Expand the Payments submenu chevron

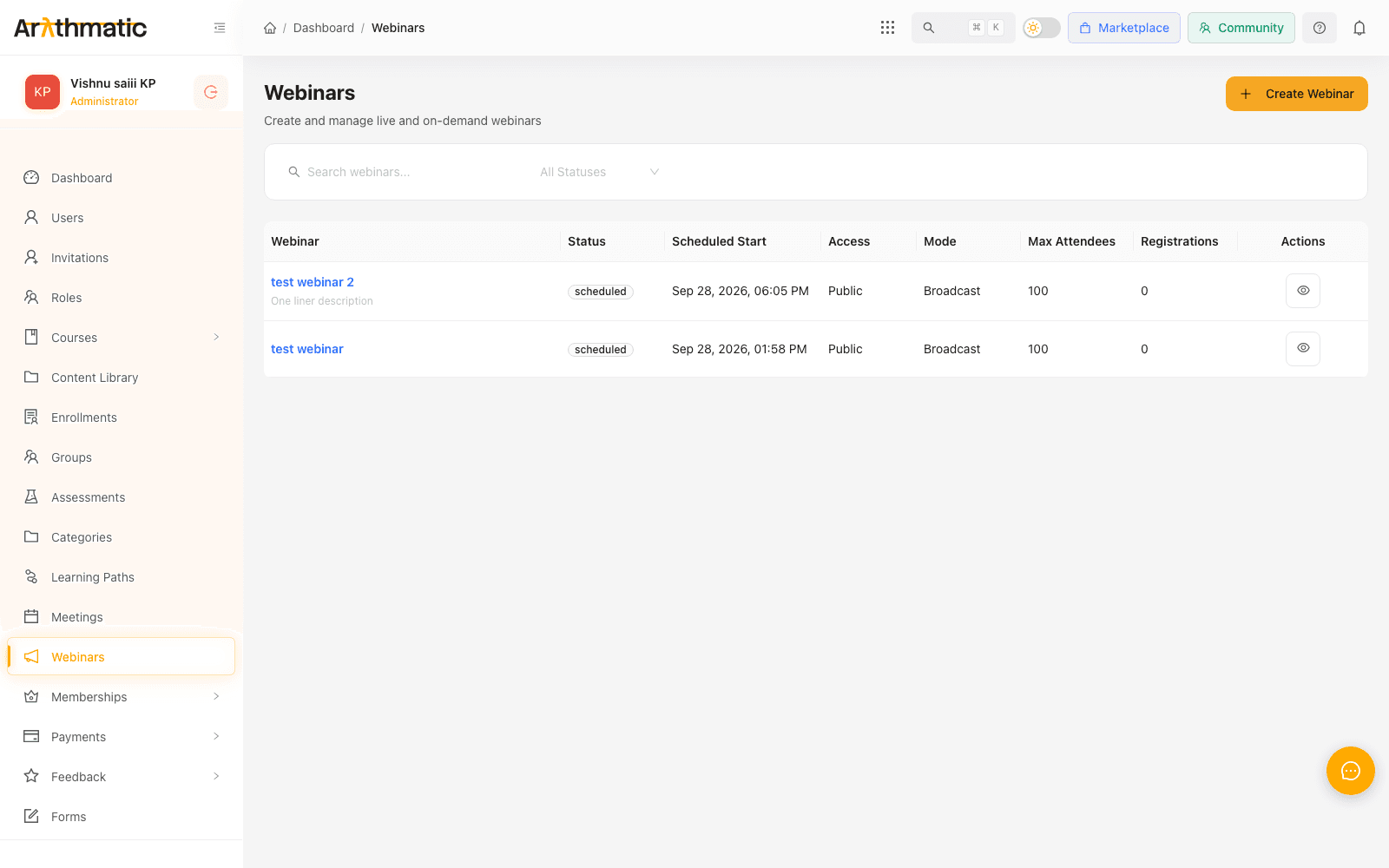pyautogui.click(x=216, y=737)
